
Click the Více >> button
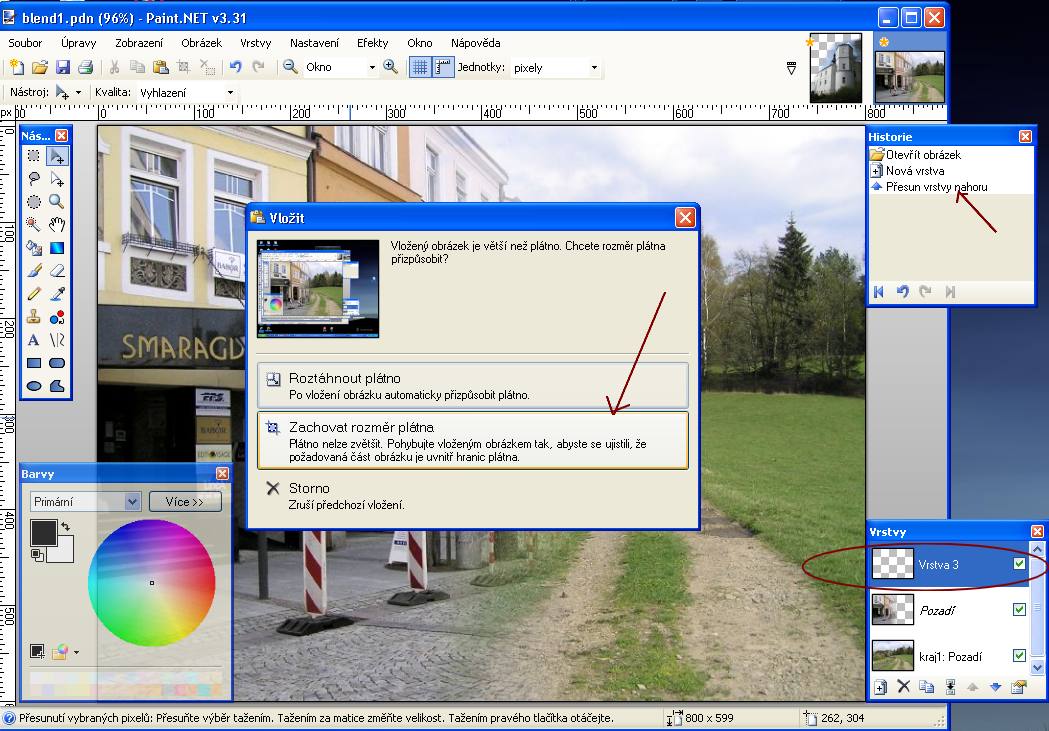(185, 502)
